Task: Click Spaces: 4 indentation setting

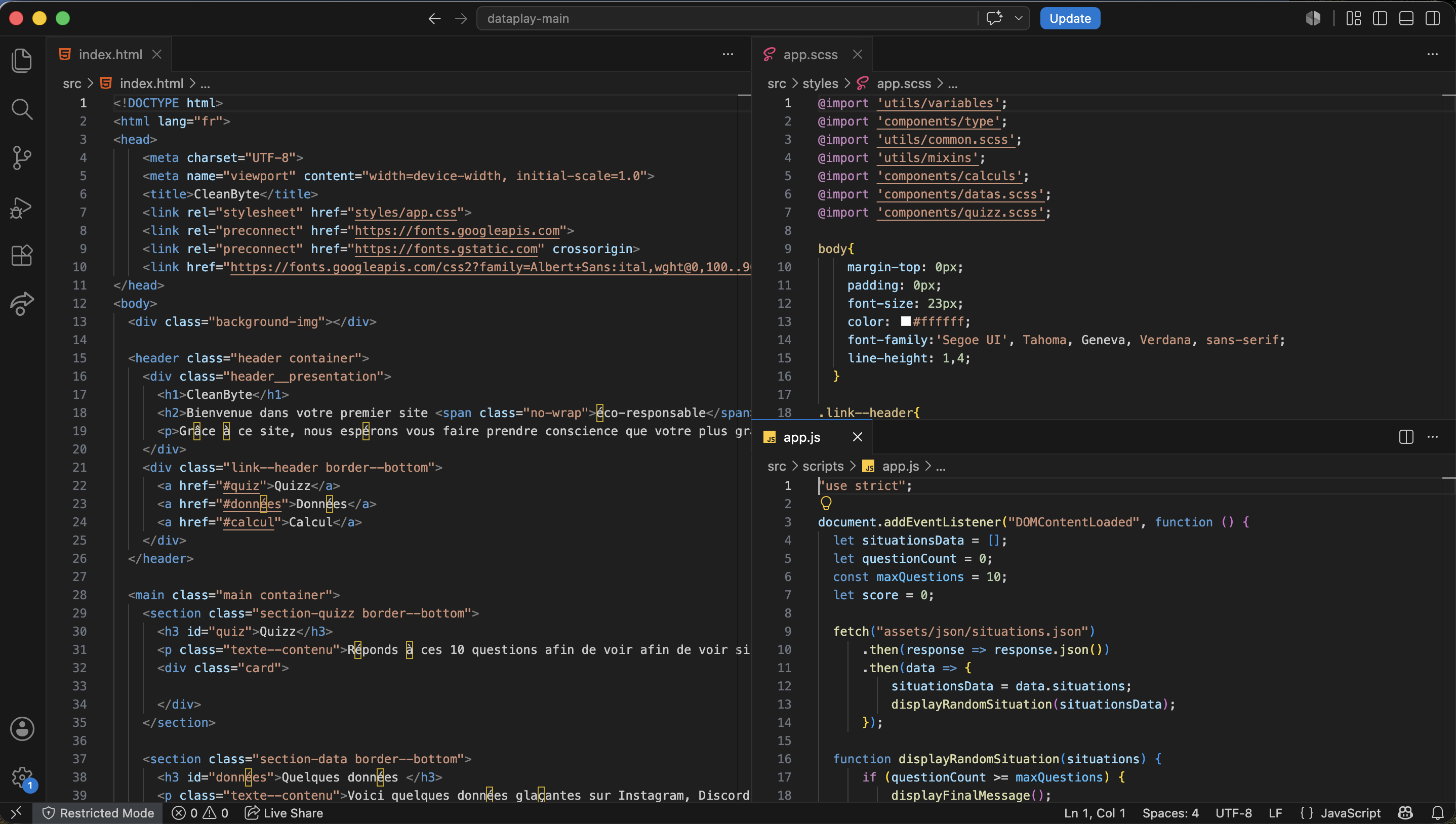Action: pyautogui.click(x=1170, y=813)
